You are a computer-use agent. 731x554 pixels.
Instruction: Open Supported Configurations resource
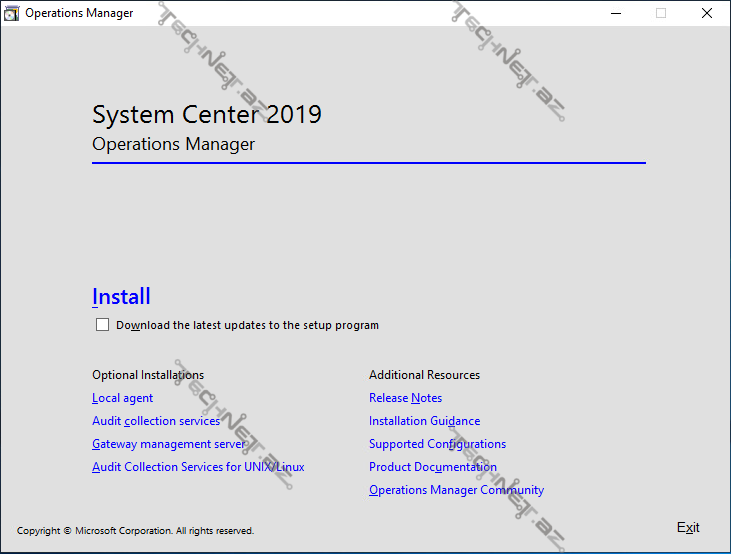(437, 444)
